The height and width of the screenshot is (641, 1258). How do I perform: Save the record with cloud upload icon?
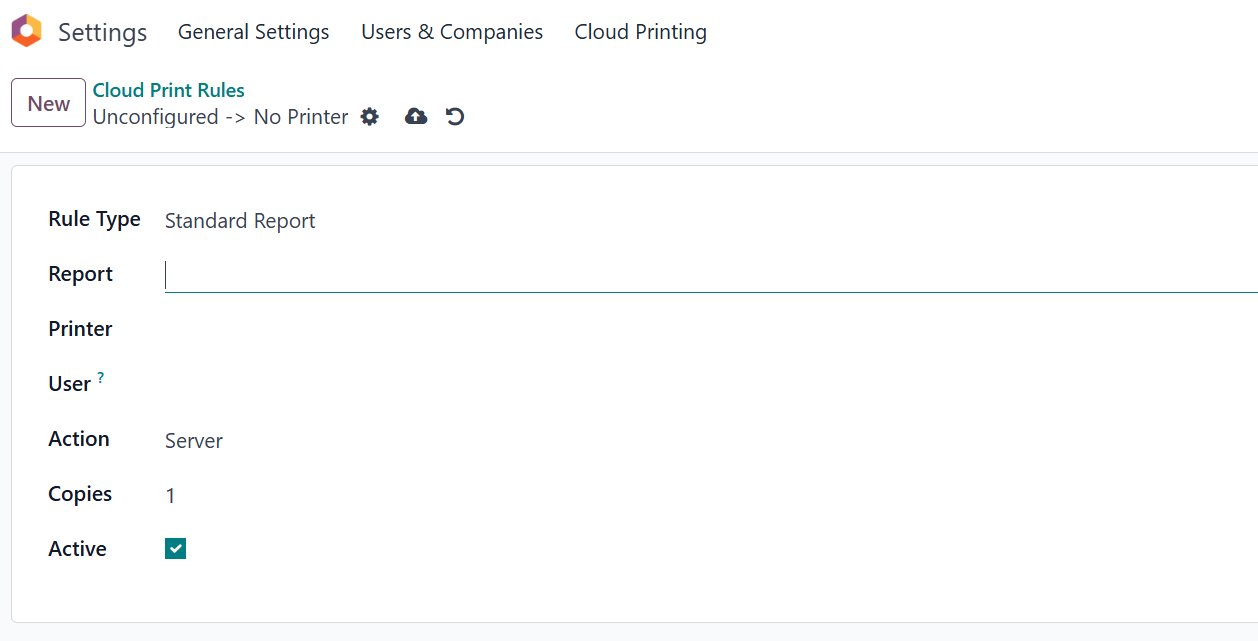[416, 117]
